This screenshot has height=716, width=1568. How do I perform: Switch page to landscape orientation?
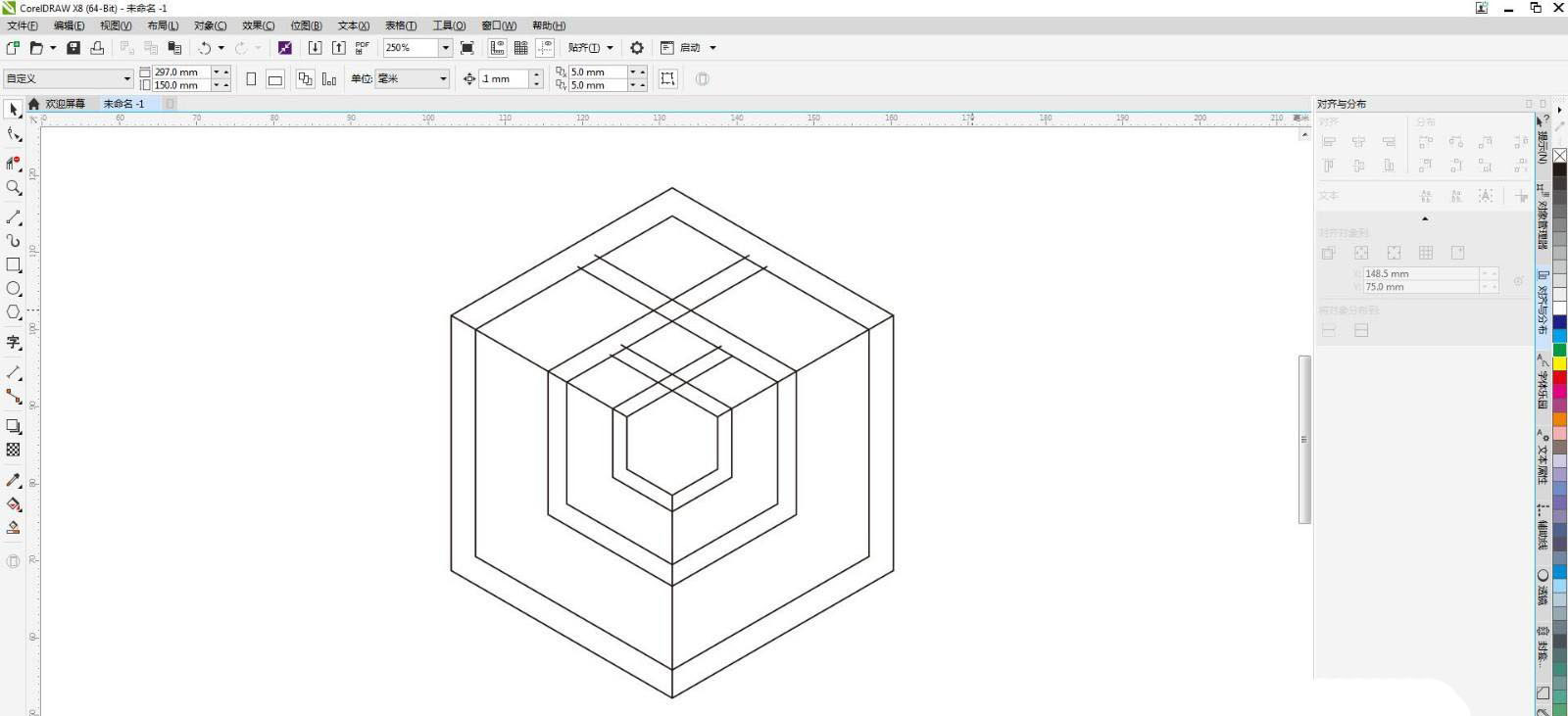pyautogui.click(x=275, y=79)
